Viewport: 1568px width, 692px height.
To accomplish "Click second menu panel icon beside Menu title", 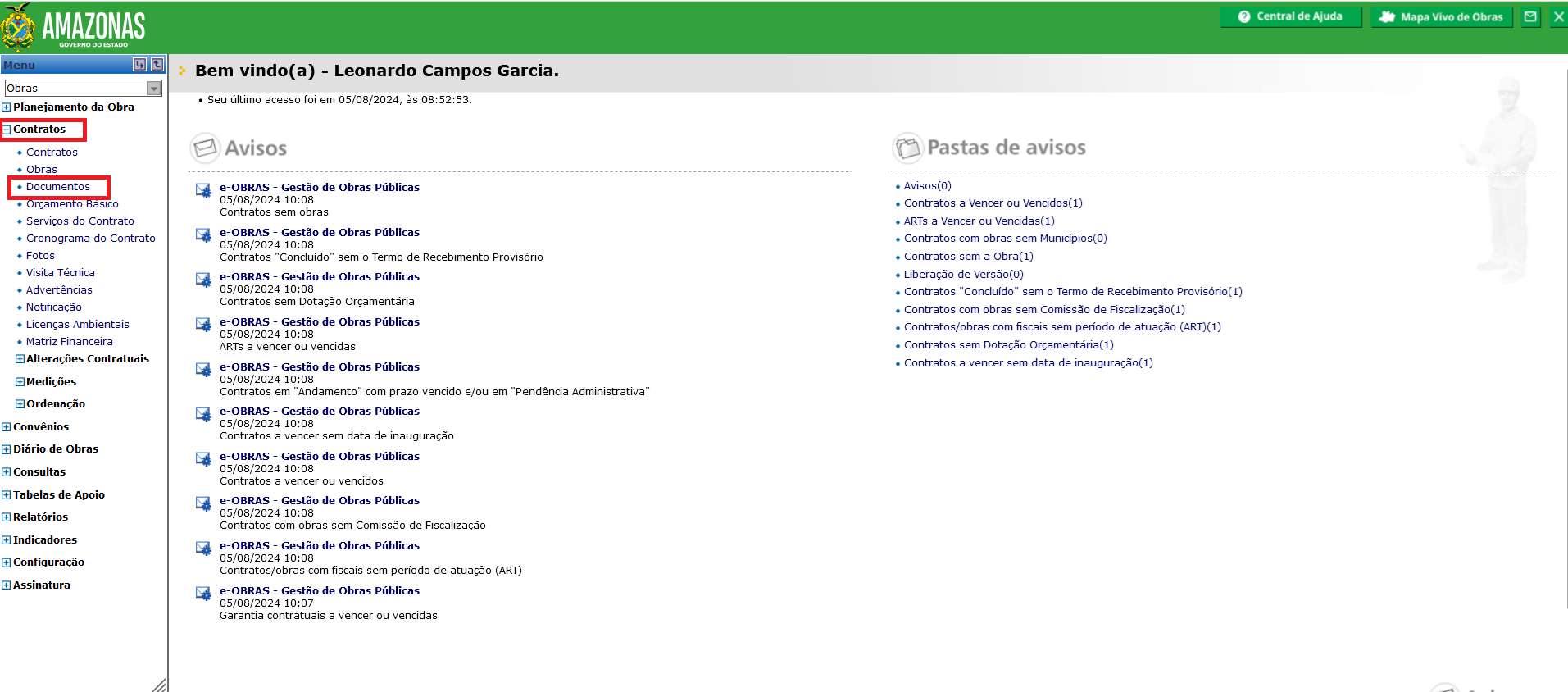I will click(x=157, y=65).
